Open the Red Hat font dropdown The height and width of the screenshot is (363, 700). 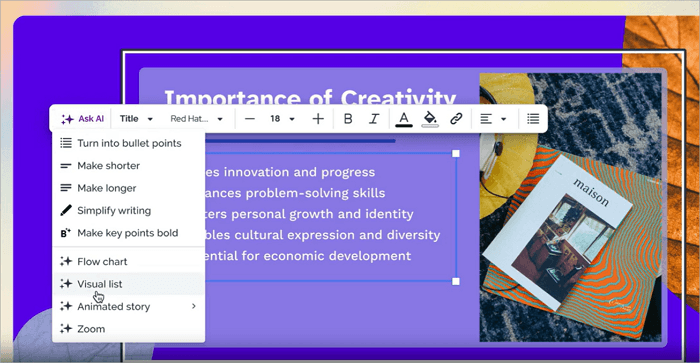pyautogui.click(x=196, y=119)
